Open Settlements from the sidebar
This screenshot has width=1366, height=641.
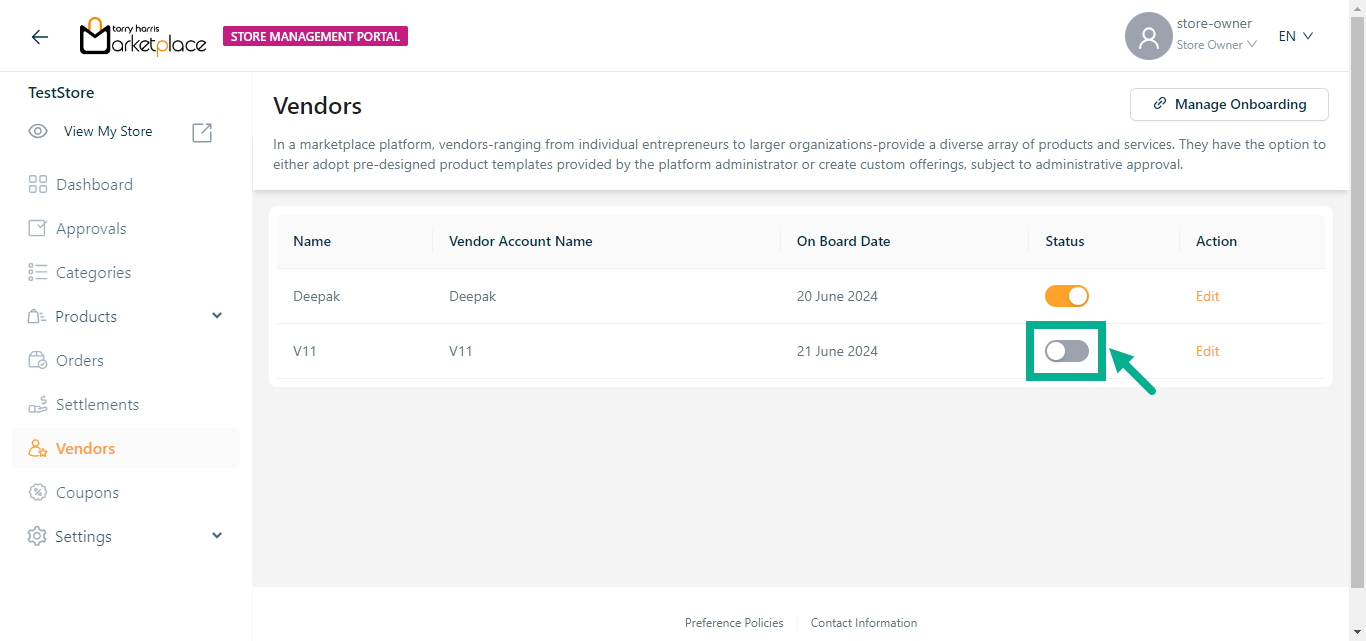pyautogui.click(x=97, y=404)
